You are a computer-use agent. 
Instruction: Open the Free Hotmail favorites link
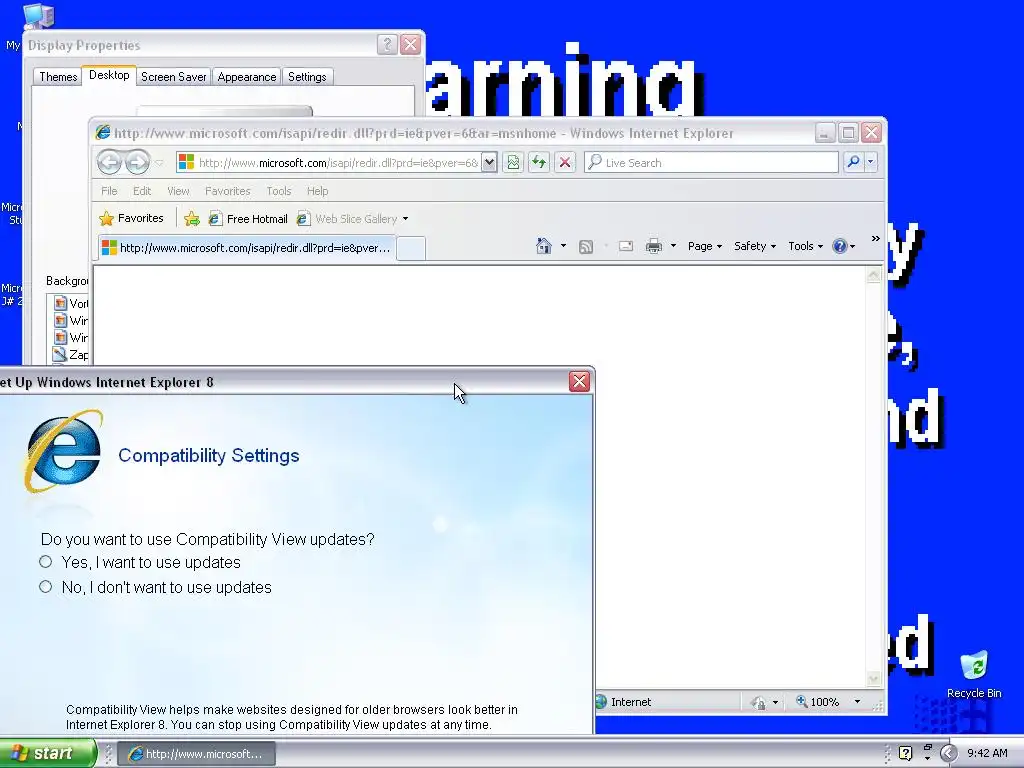(248, 219)
